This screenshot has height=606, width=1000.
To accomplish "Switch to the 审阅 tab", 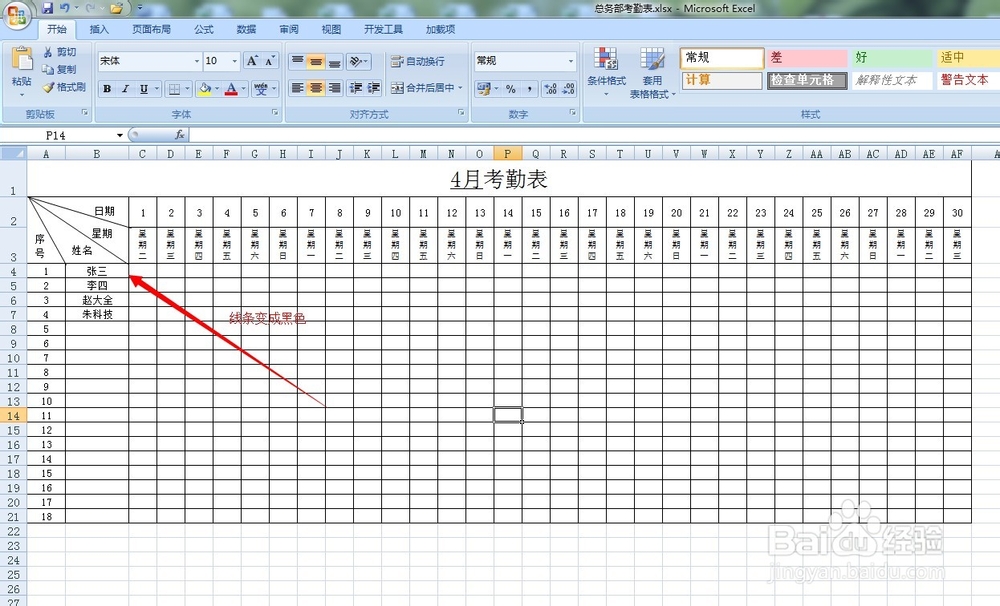I will coord(289,29).
